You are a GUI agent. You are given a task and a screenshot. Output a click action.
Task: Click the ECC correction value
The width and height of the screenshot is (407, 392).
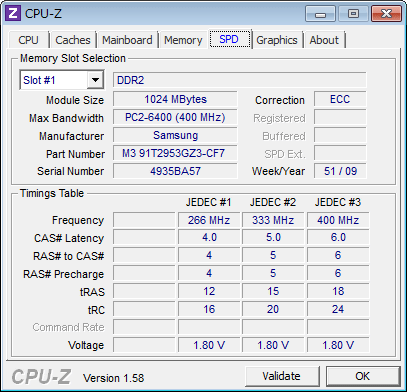click(340, 99)
